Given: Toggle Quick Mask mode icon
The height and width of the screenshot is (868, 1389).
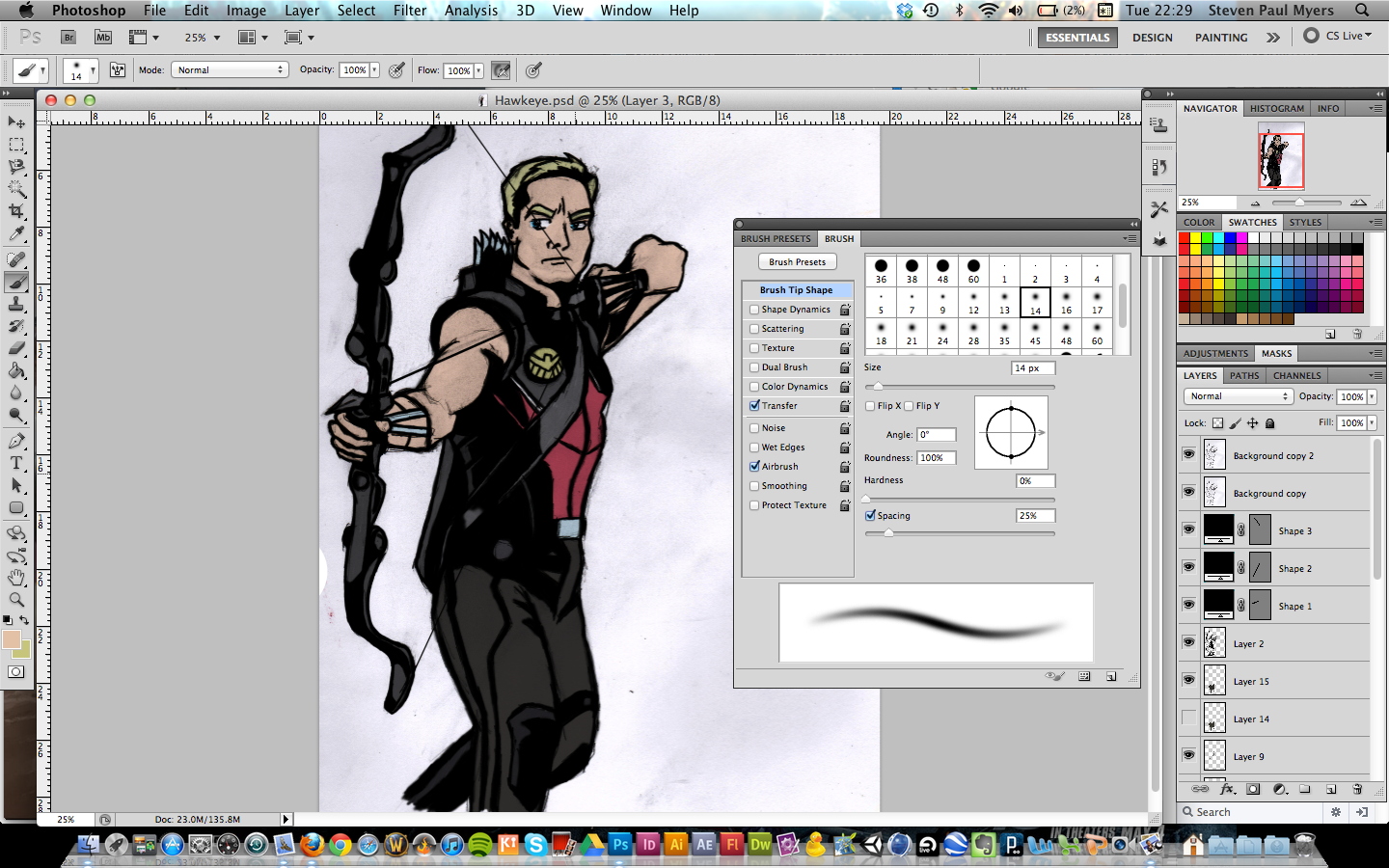Looking at the screenshot, I should pyautogui.click(x=16, y=672).
